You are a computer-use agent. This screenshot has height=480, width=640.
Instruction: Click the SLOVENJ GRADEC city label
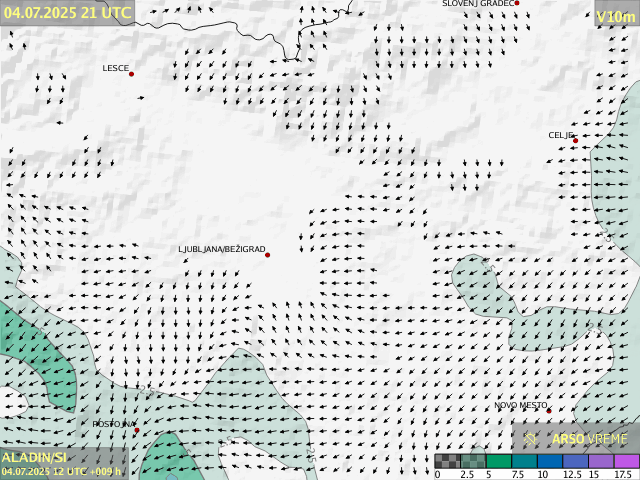click(x=478, y=3)
